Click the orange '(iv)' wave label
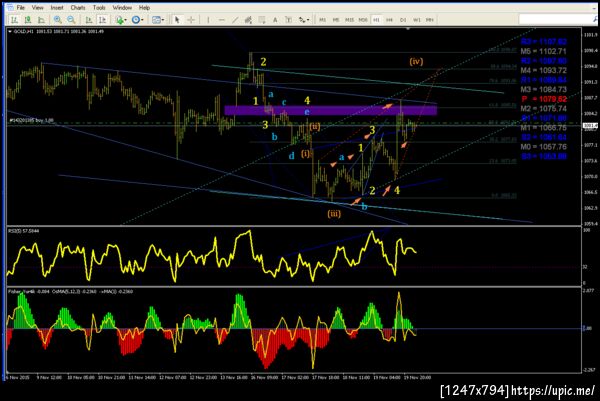This screenshot has width=600, height=401. tap(416, 61)
